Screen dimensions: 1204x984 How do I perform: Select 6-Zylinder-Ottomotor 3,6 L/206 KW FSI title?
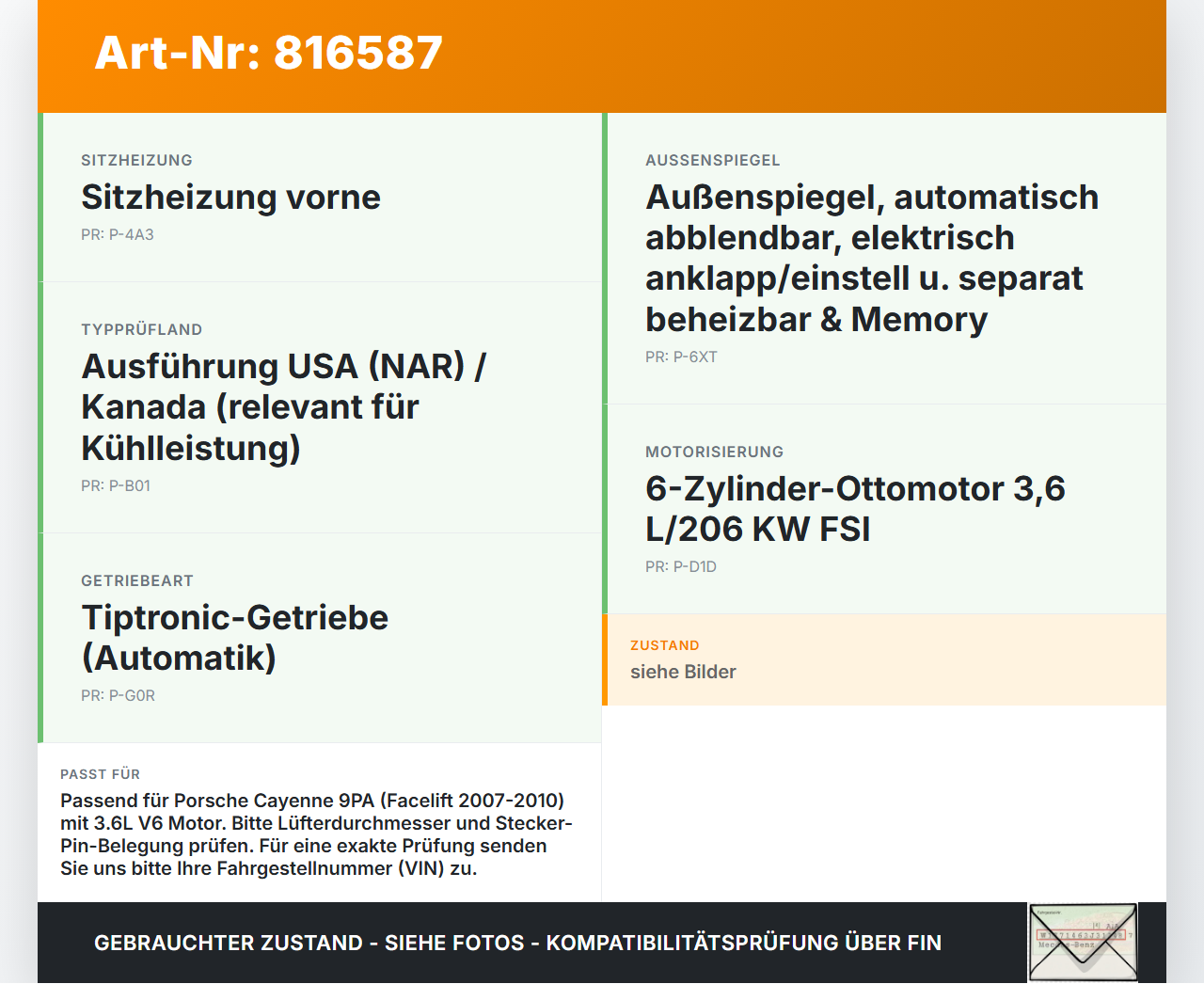(855, 508)
